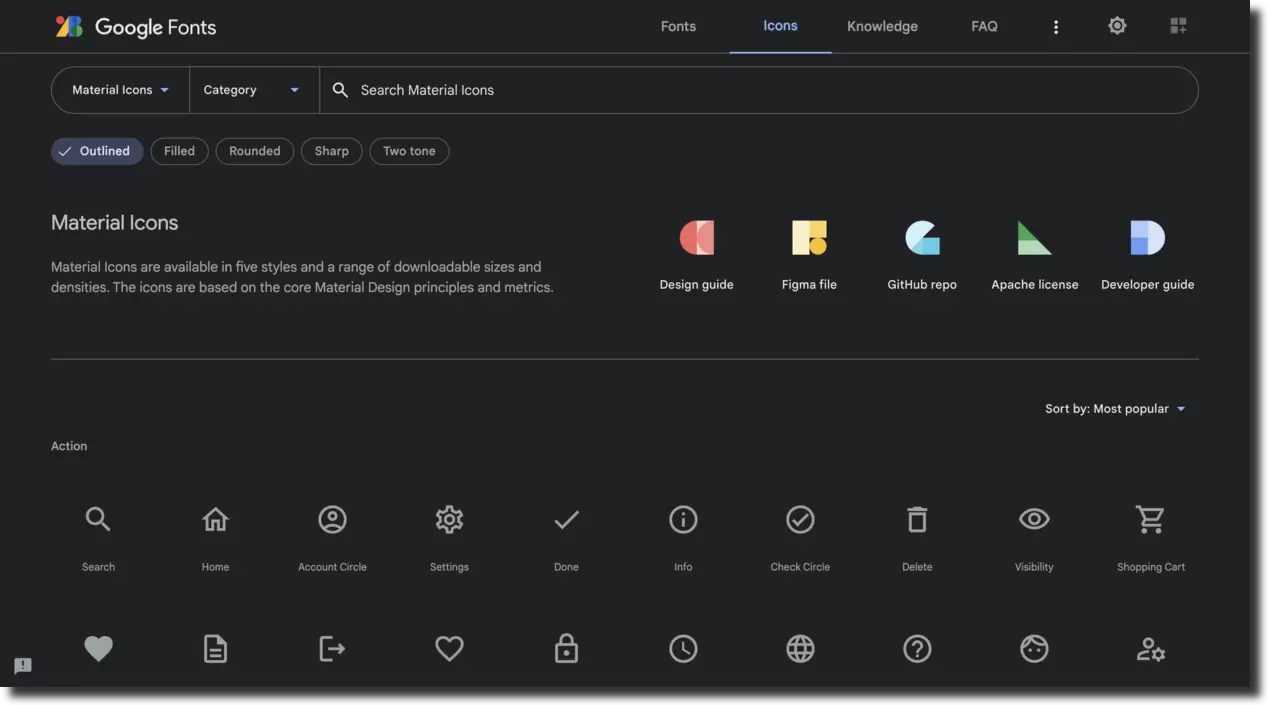Click the Shopping Cart icon
The height and width of the screenshot is (705, 1268).
point(1150,519)
